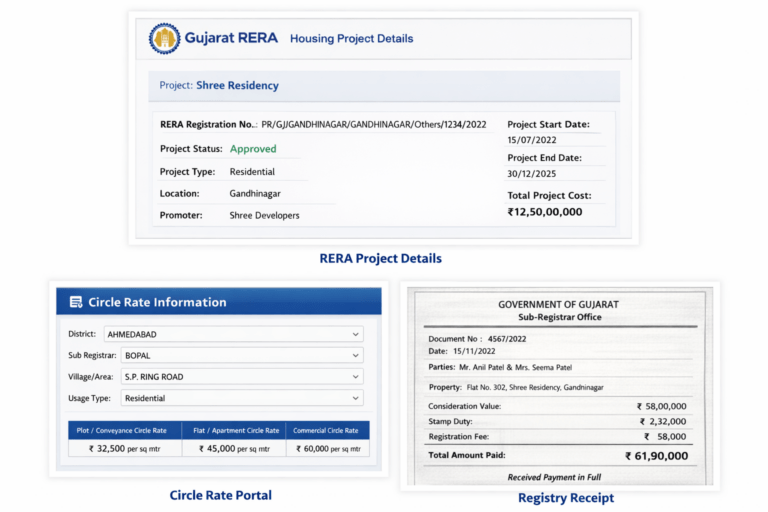The height and width of the screenshot is (512, 768).
Task: Click the Location Gandhinagar value
Action: [255, 194]
